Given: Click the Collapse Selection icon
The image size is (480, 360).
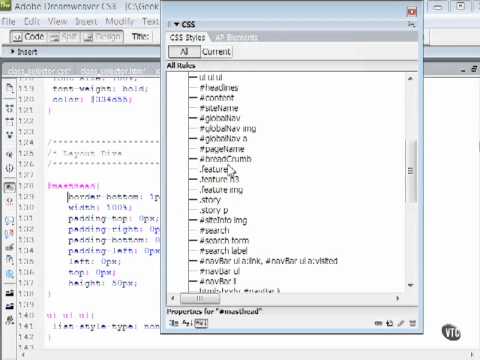Looking at the screenshot, I should [10, 122].
